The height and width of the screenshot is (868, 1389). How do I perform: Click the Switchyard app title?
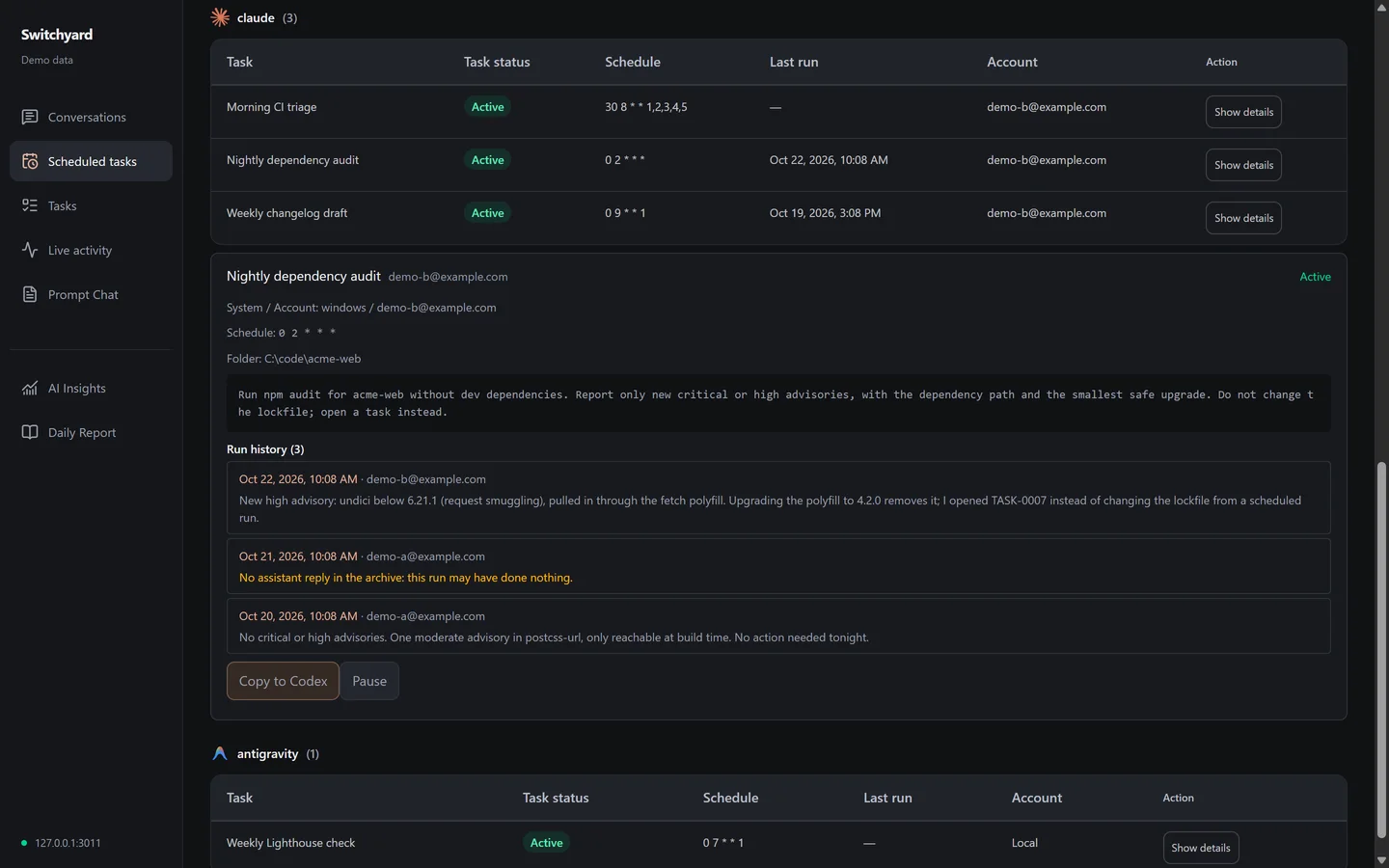[57, 35]
